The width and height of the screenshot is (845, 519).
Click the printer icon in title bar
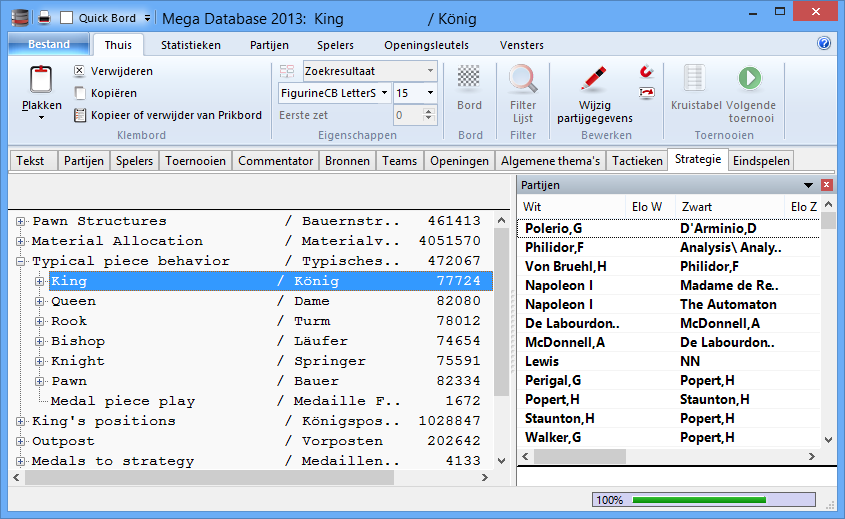(x=44, y=17)
